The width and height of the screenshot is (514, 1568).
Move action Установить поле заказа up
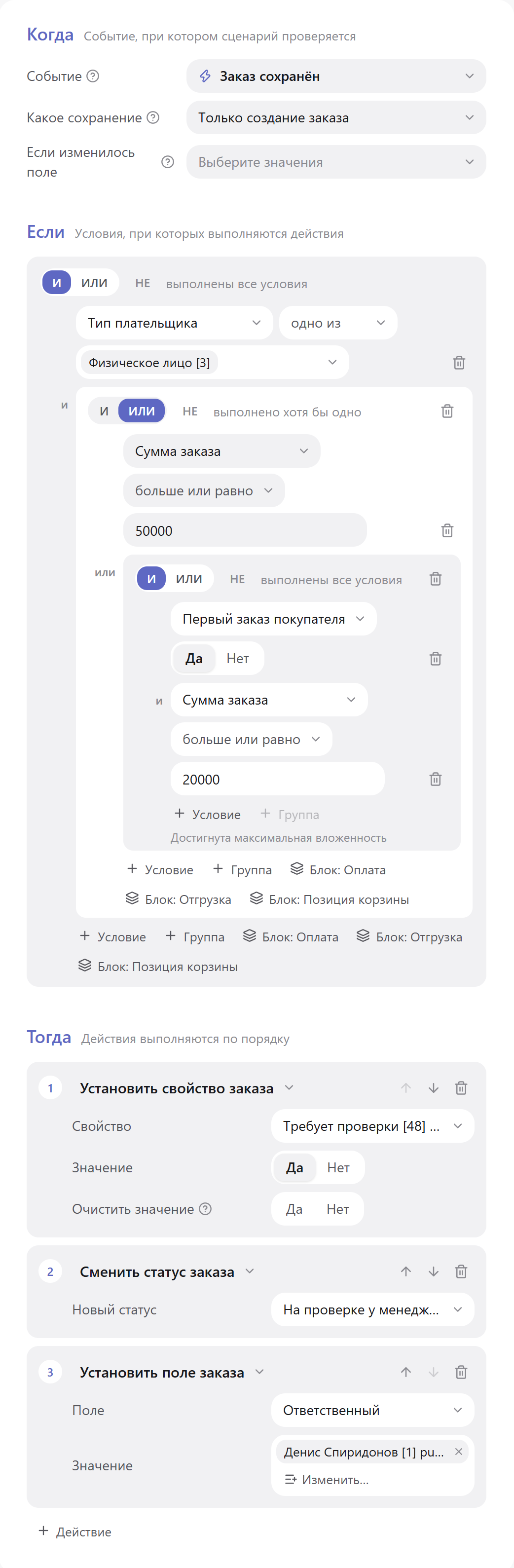pos(406,1372)
